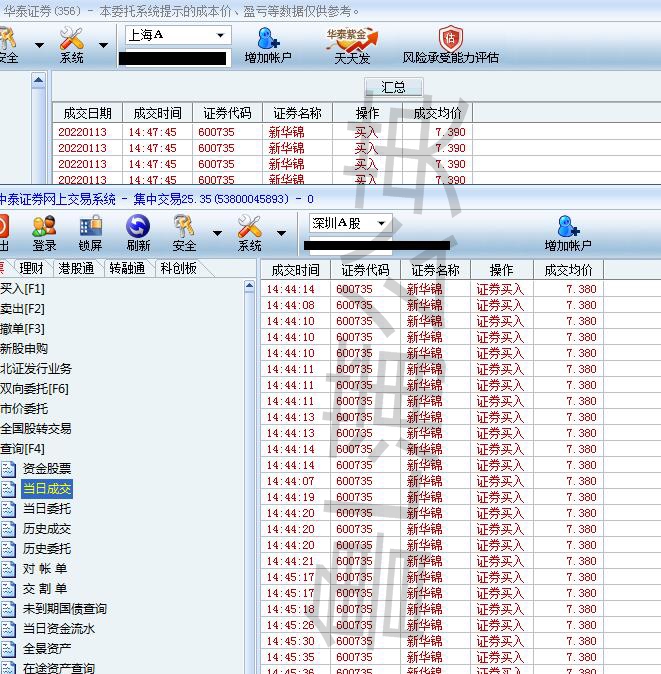The width and height of the screenshot is (661, 674).
Task: Select 北证发行业务 menu entry
Action: pos(36,369)
